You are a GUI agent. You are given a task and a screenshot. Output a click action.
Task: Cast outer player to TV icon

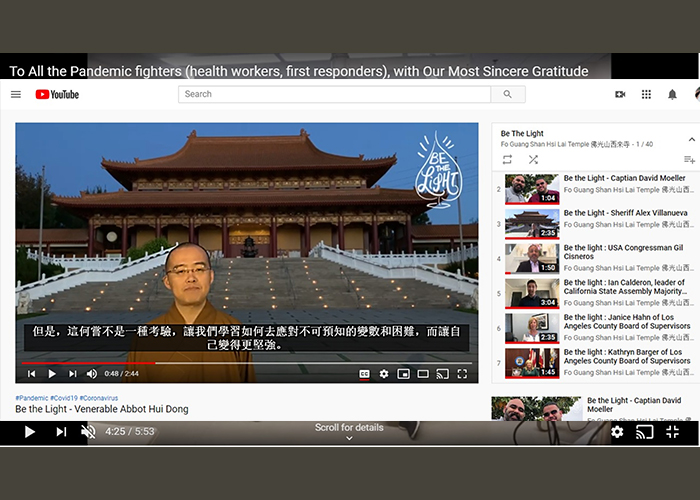pos(645,432)
